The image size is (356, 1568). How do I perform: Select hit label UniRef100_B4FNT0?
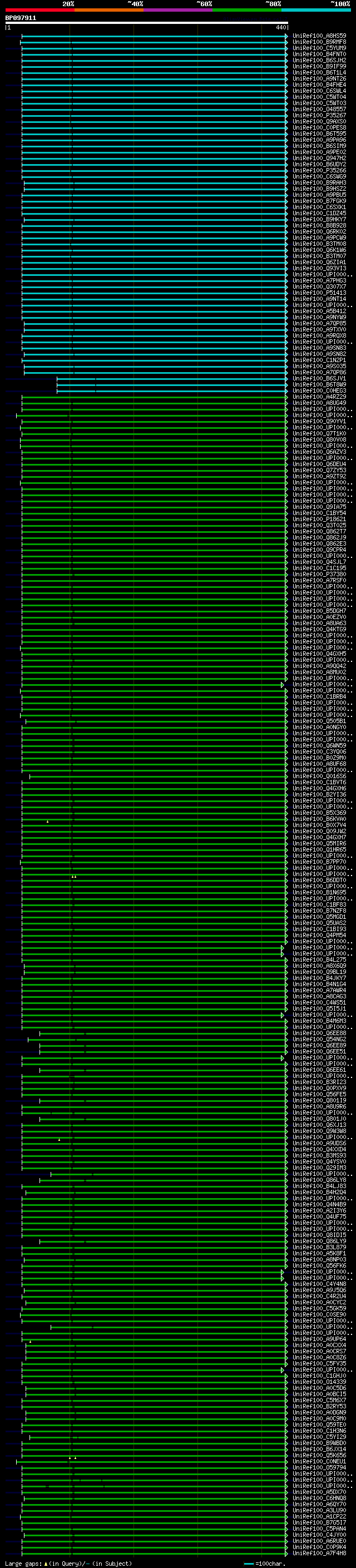pos(319,54)
